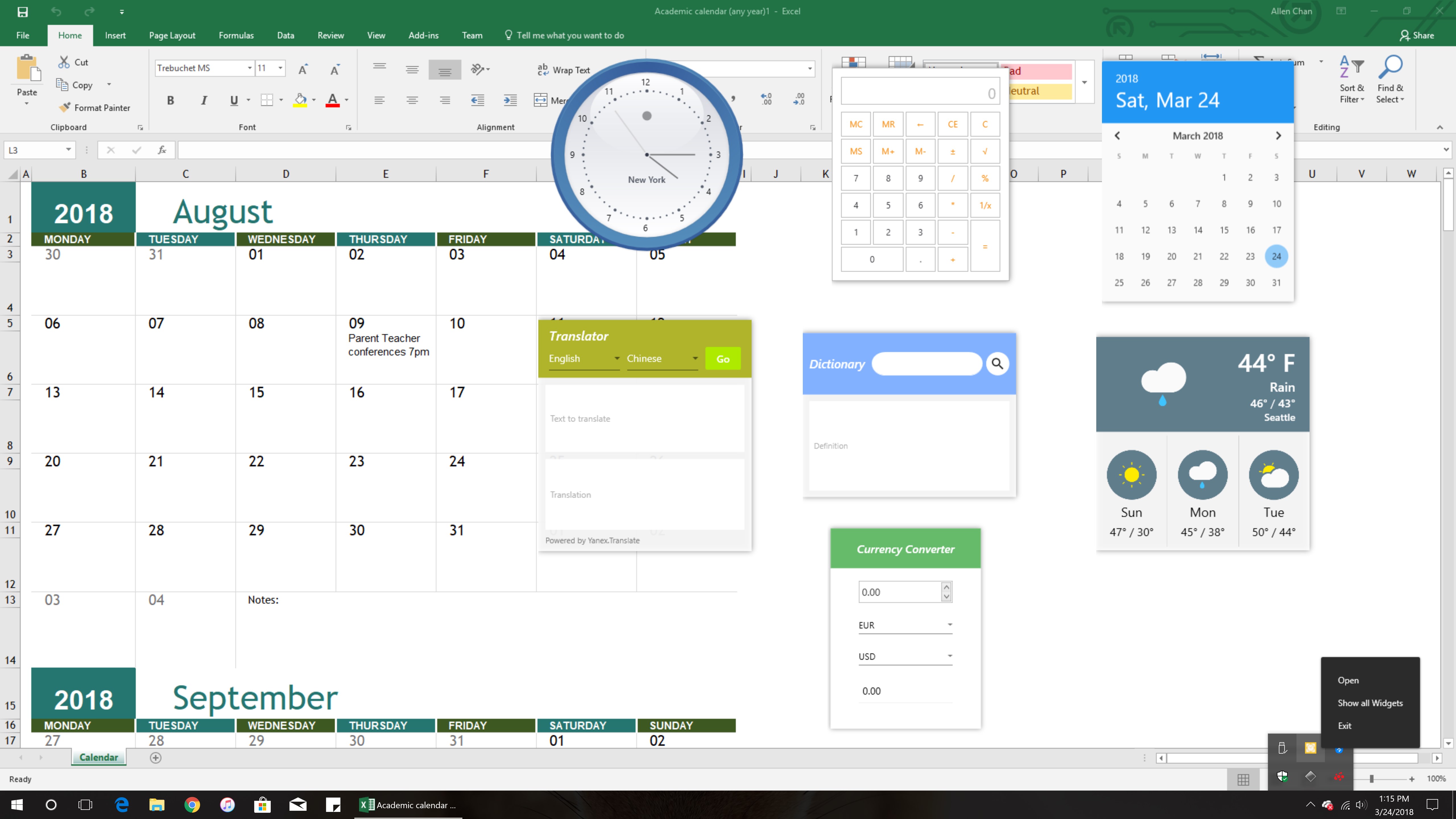Click the Save icon in the quick access toolbar
Screen dimensions: 1456x819
[23, 11]
